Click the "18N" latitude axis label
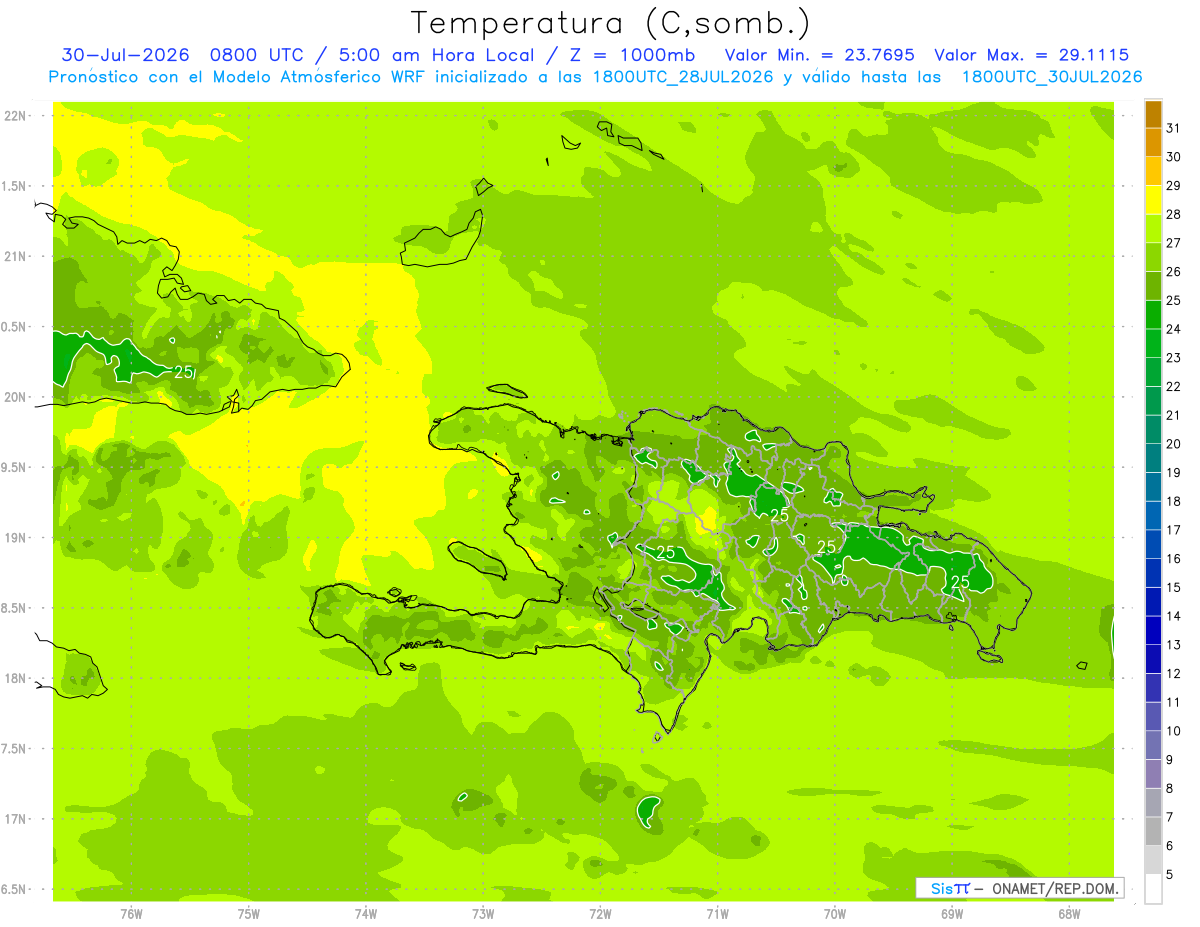 tap(15, 678)
